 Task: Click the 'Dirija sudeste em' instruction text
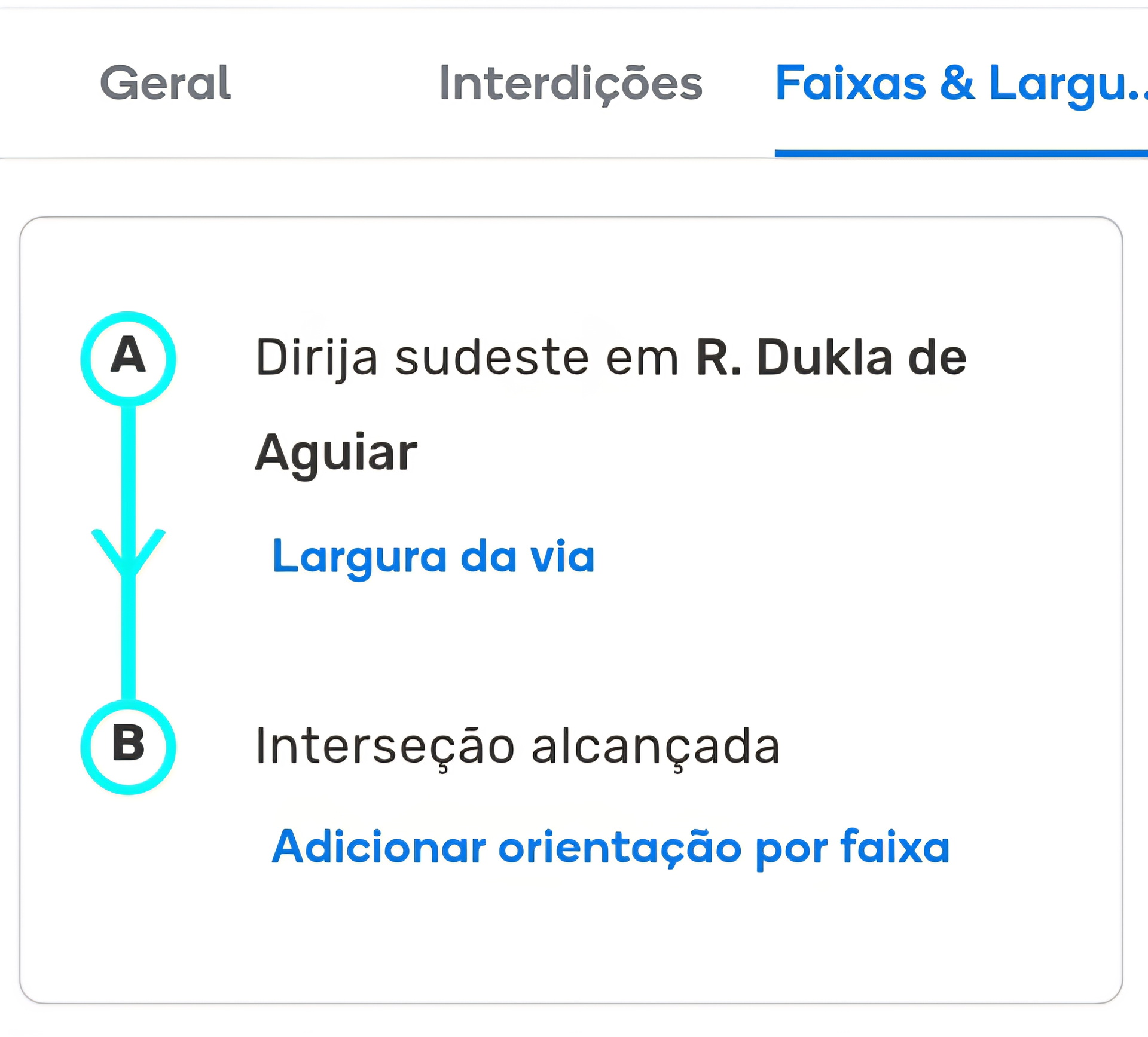(x=466, y=358)
